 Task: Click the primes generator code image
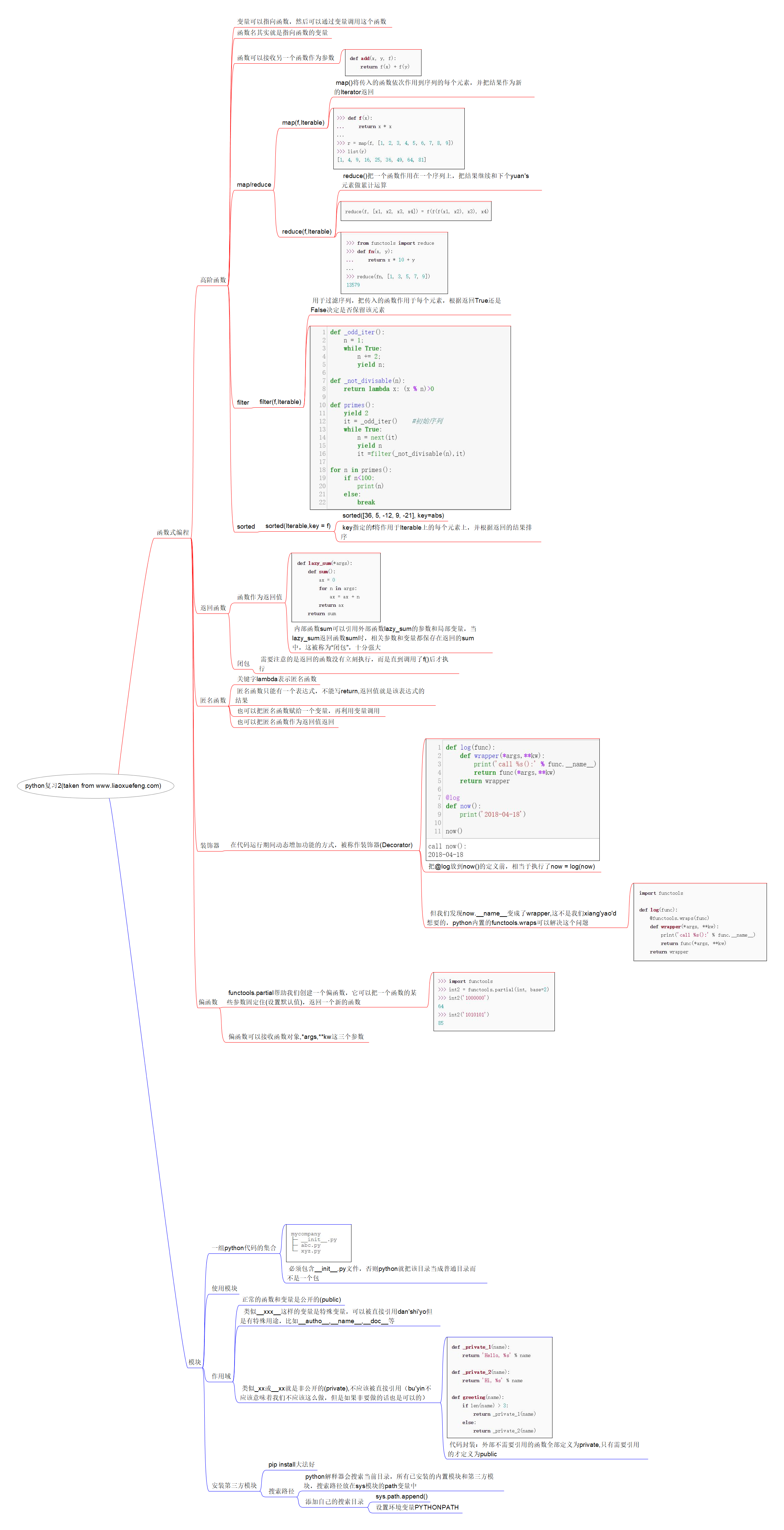point(409,417)
